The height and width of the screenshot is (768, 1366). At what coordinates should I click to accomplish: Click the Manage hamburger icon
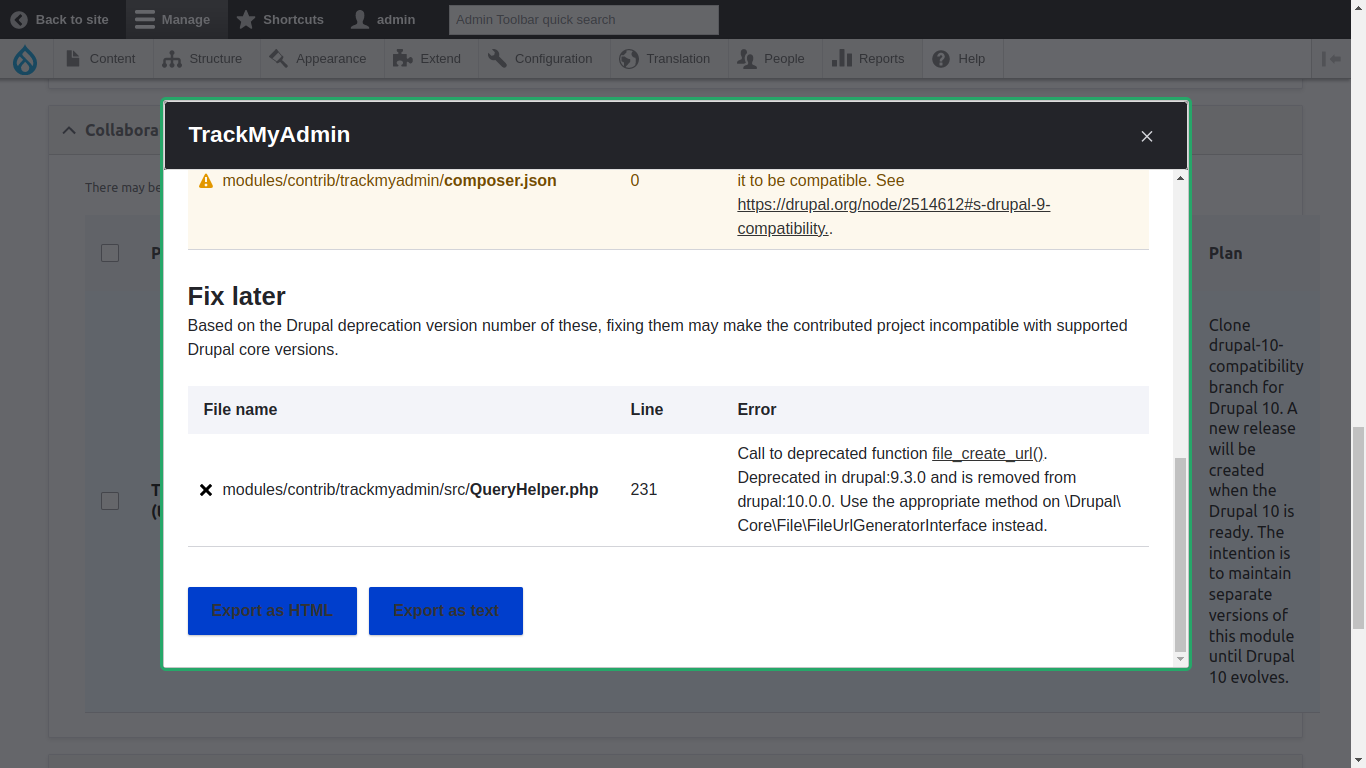click(145, 19)
